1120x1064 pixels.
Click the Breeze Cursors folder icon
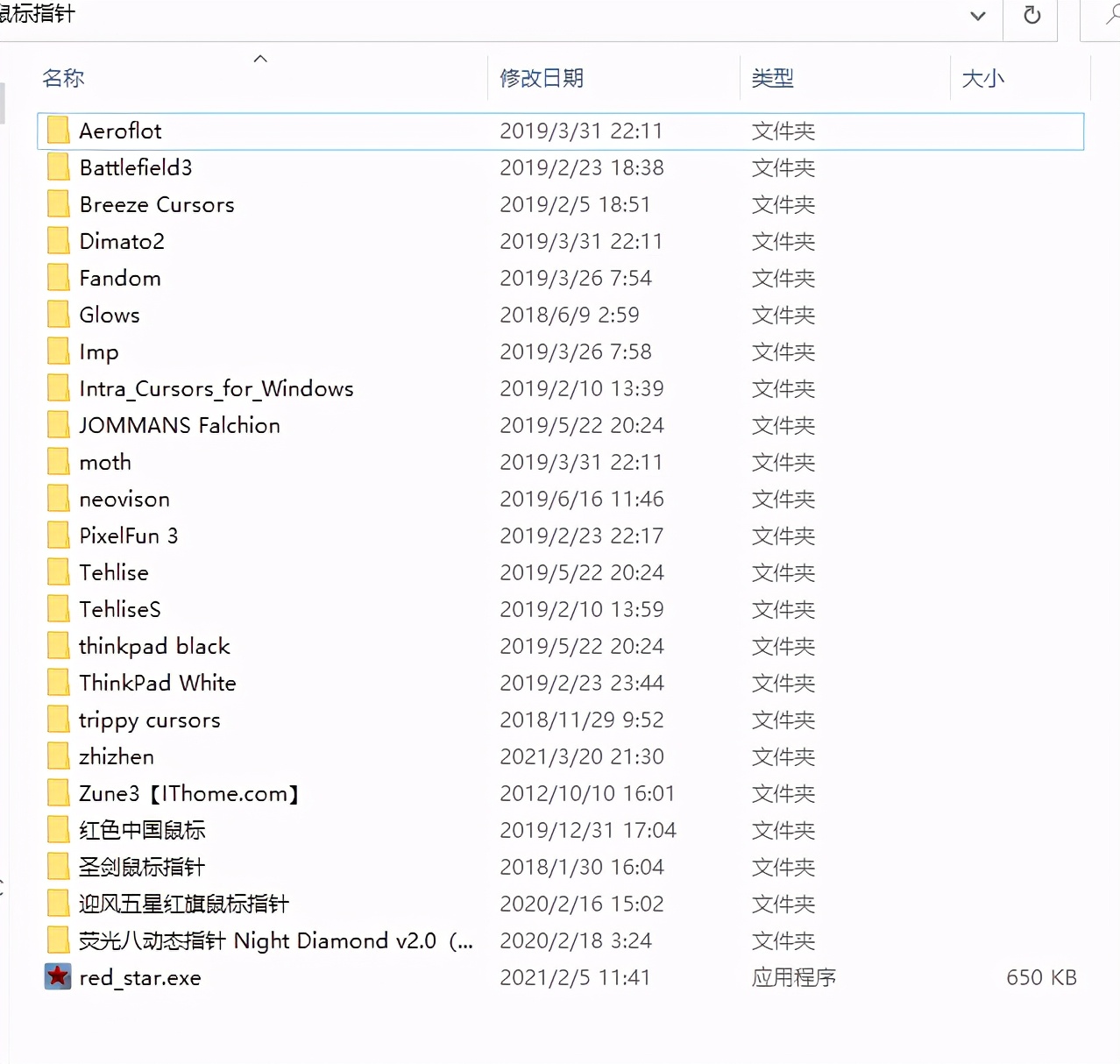(58, 204)
